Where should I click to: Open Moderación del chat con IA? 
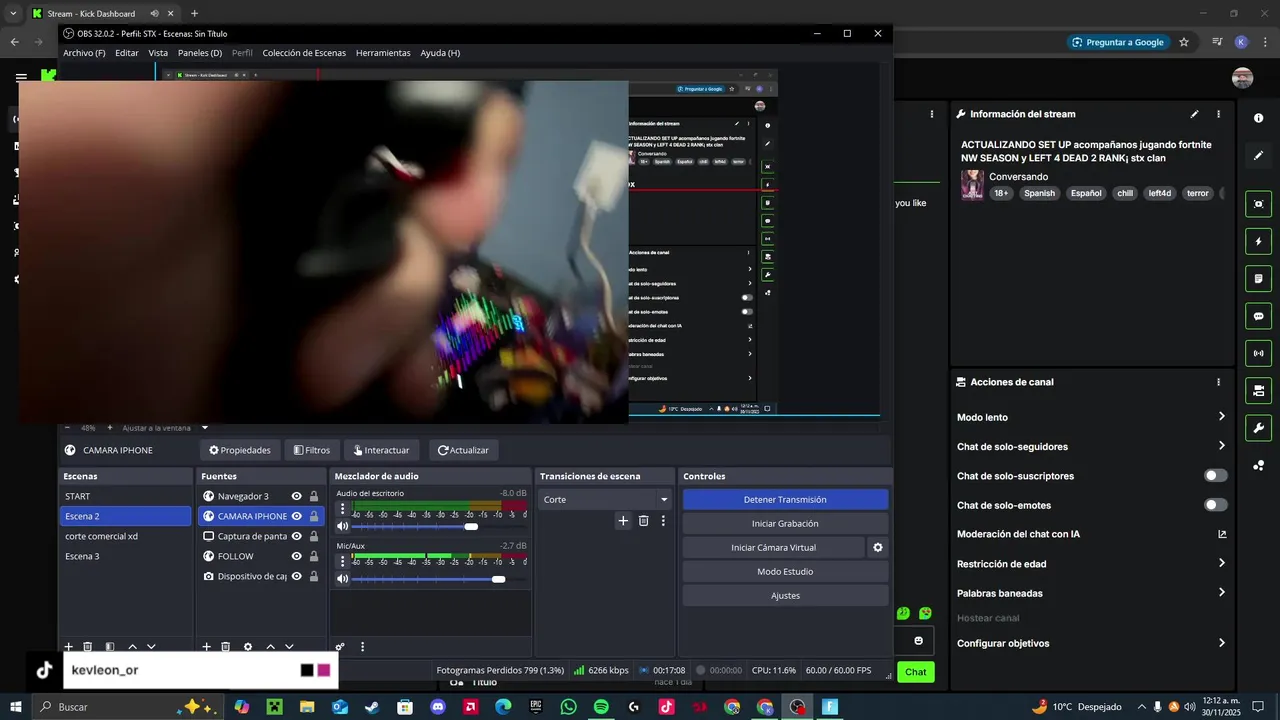pos(1222,534)
